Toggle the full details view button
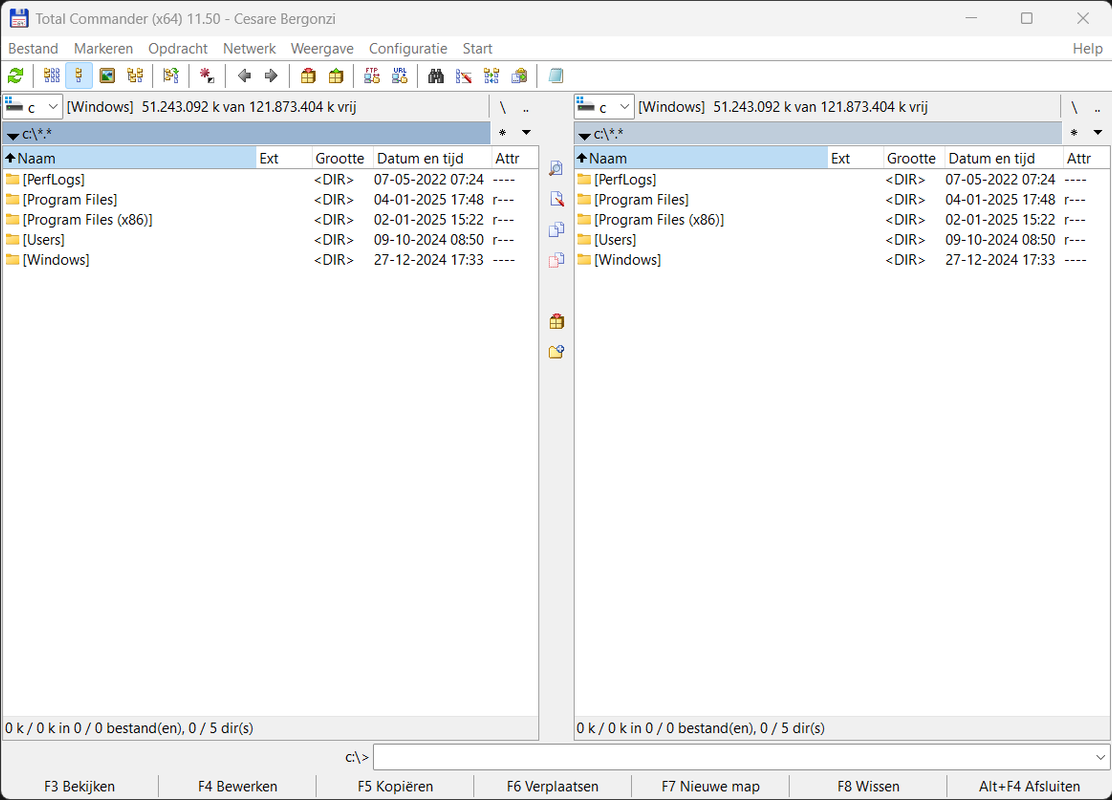 point(79,76)
